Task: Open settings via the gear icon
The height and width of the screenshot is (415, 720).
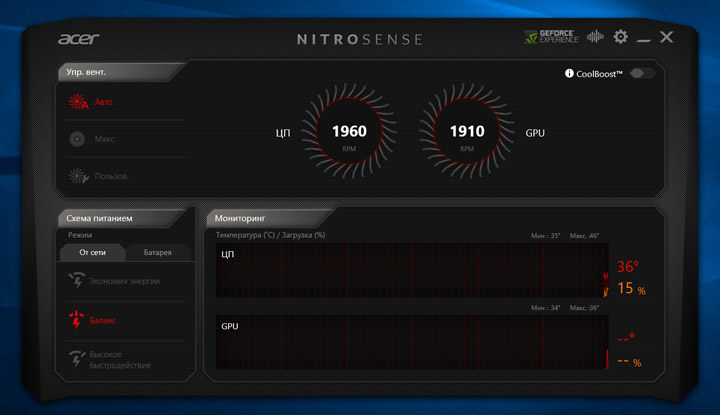Action: coord(621,37)
